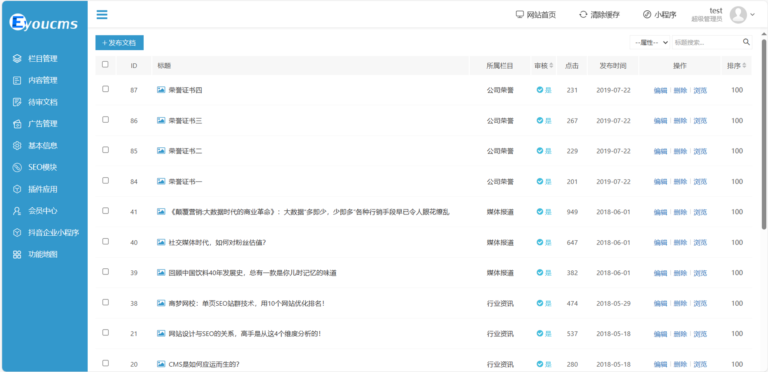
Task: Click the 基本信息 gear icon
Action: [17, 145]
